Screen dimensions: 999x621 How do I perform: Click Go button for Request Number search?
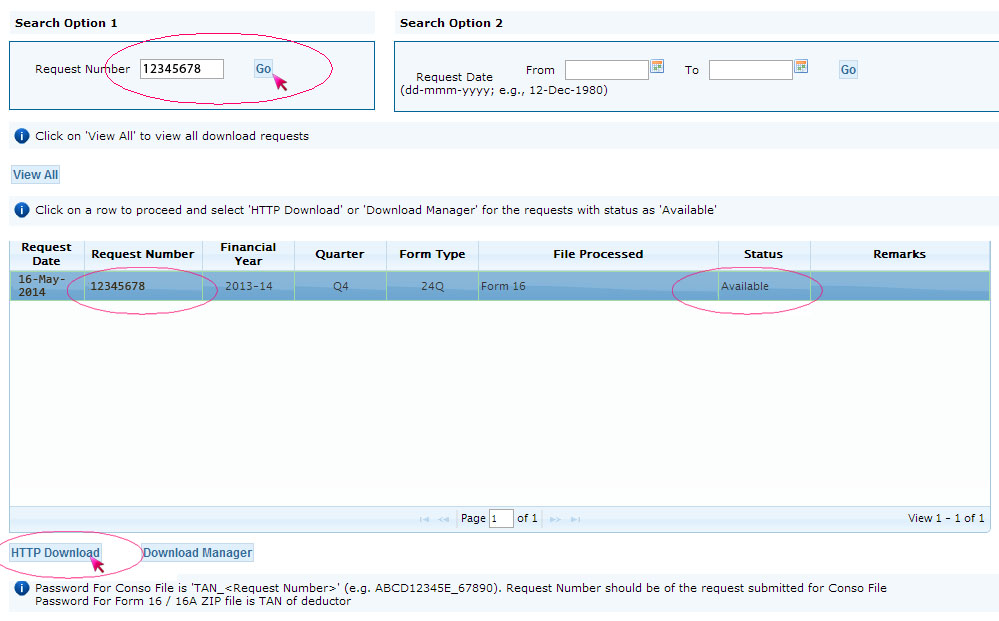263,69
